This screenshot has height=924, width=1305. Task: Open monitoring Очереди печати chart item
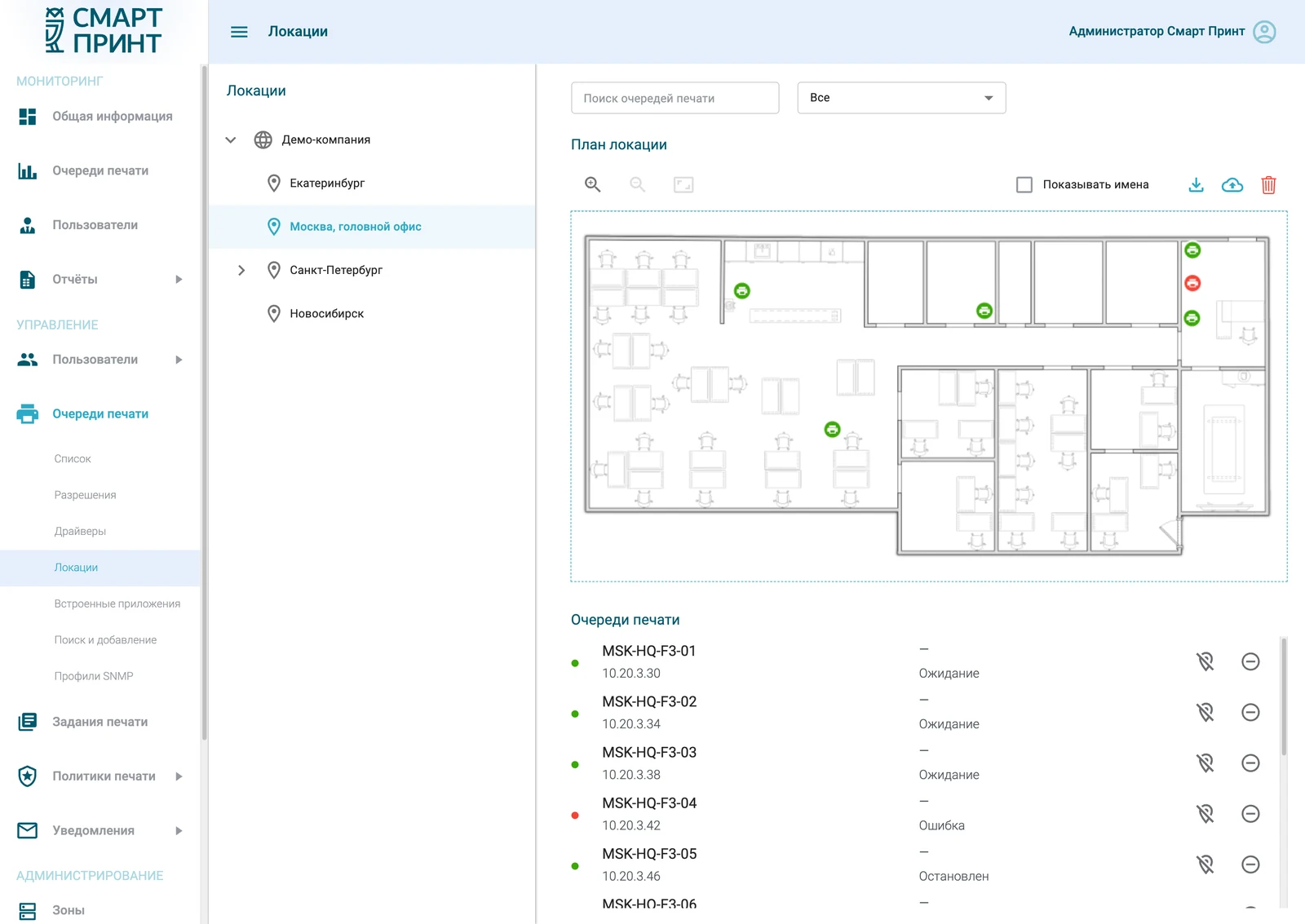click(x=100, y=170)
